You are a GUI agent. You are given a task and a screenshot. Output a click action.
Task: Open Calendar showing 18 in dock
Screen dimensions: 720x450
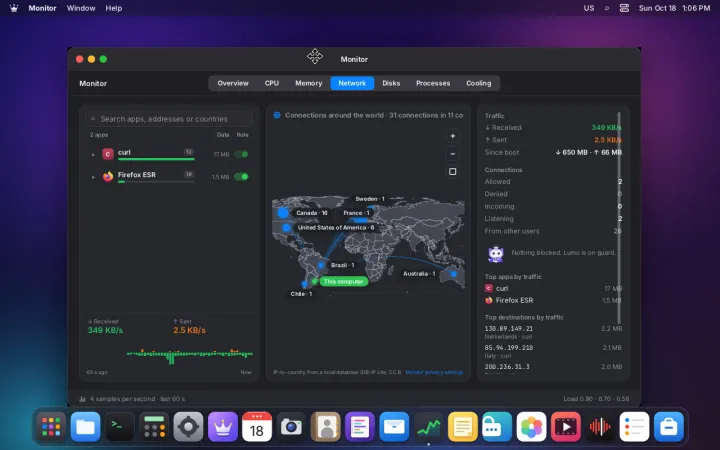tap(257, 427)
